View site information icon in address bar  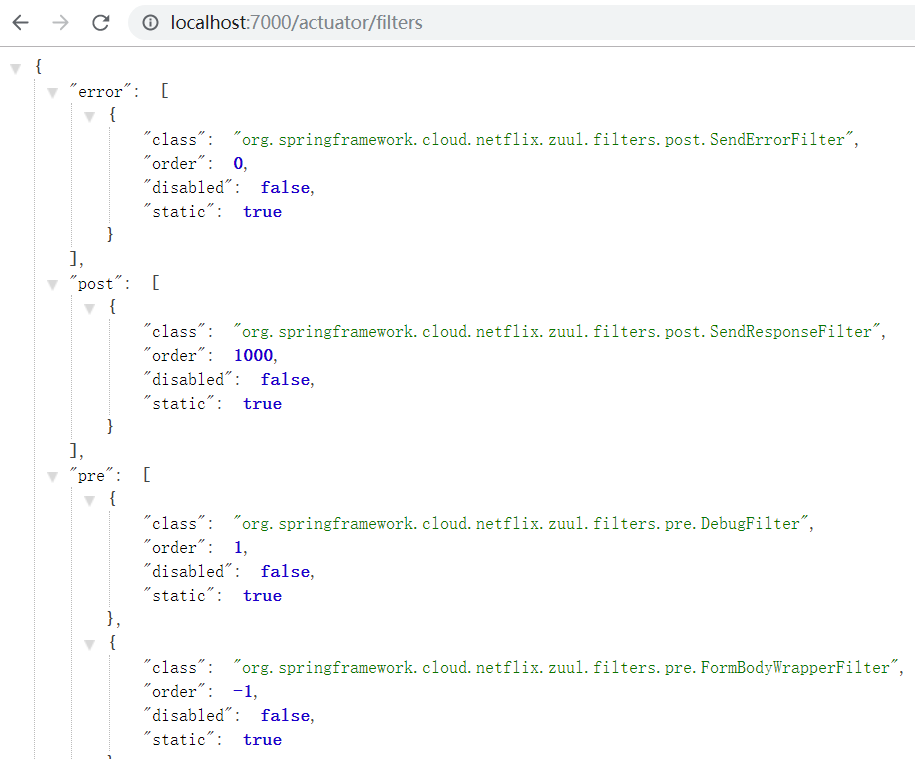pyautogui.click(x=151, y=23)
